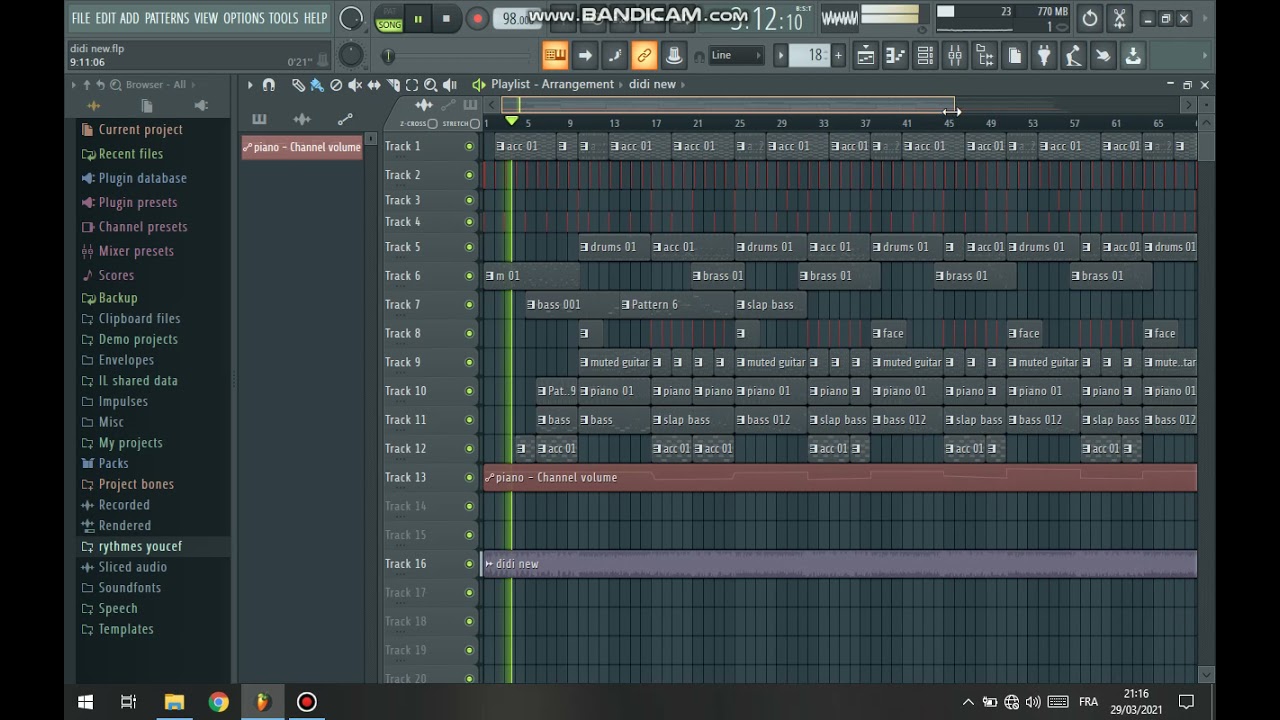The width and height of the screenshot is (1280, 720).
Task: Select the delete tool in playlist toolbar
Action: point(336,85)
